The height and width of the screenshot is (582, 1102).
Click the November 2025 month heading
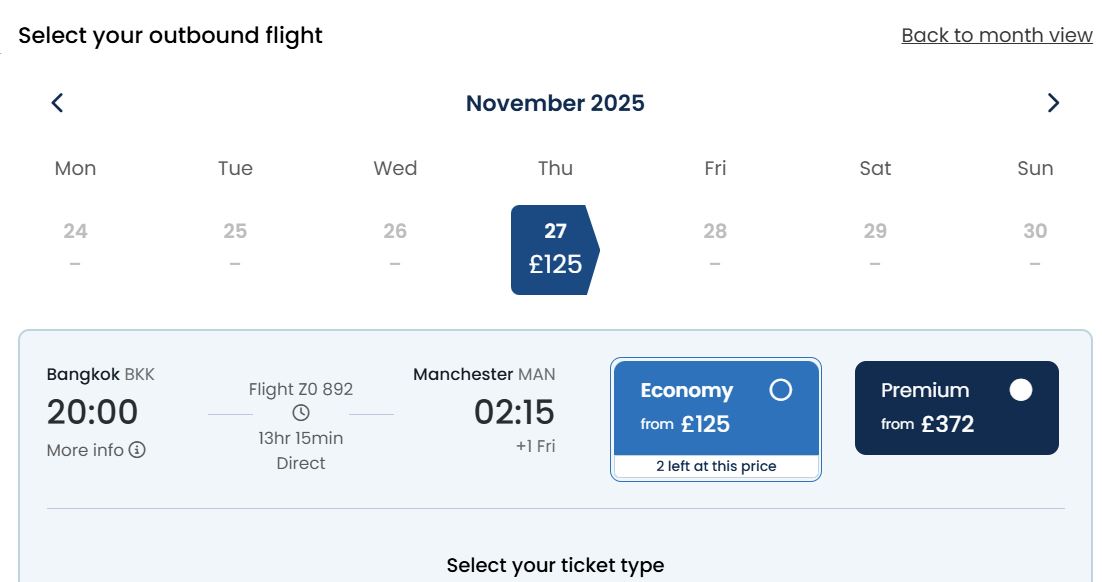(555, 103)
